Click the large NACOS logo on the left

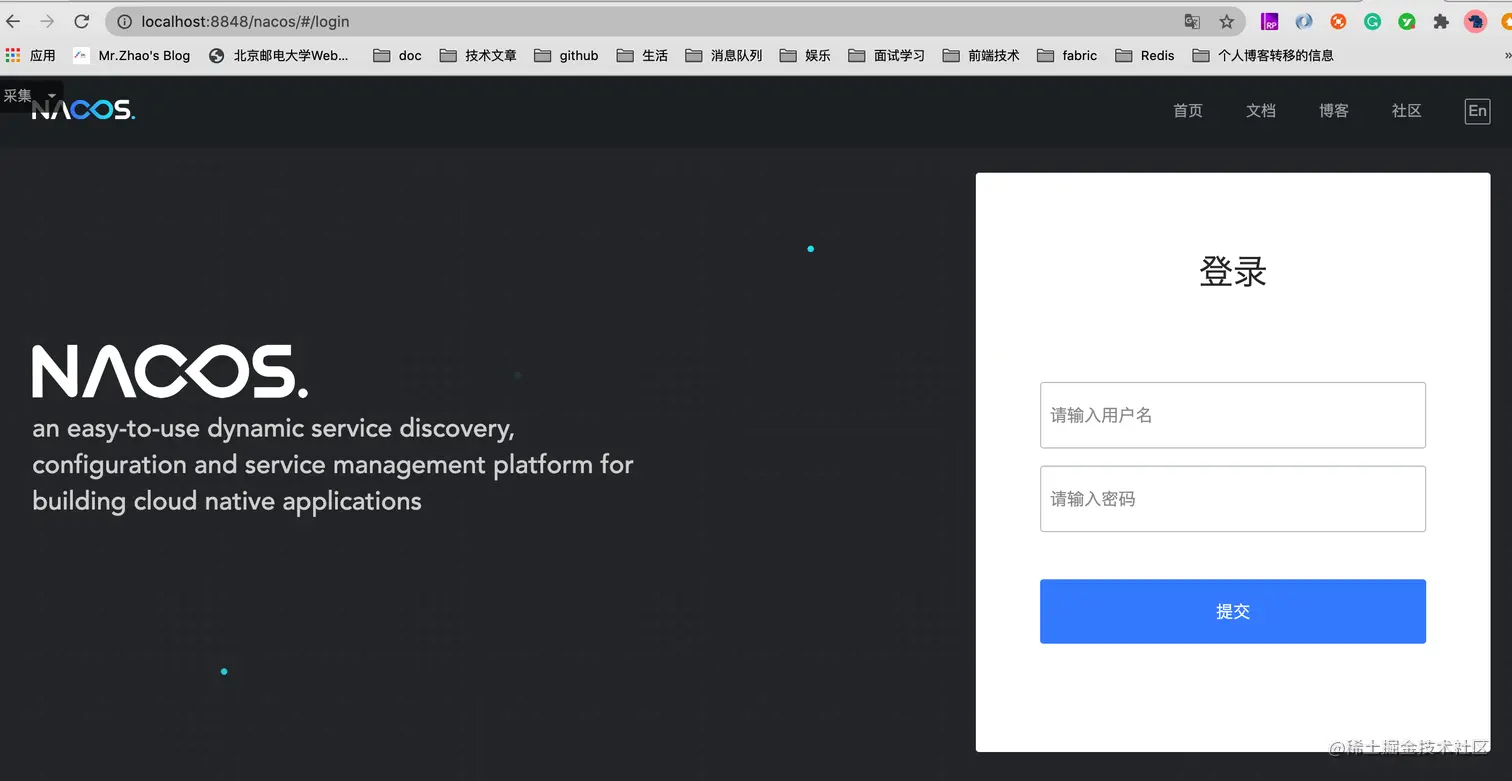pyautogui.click(x=170, y=371)
